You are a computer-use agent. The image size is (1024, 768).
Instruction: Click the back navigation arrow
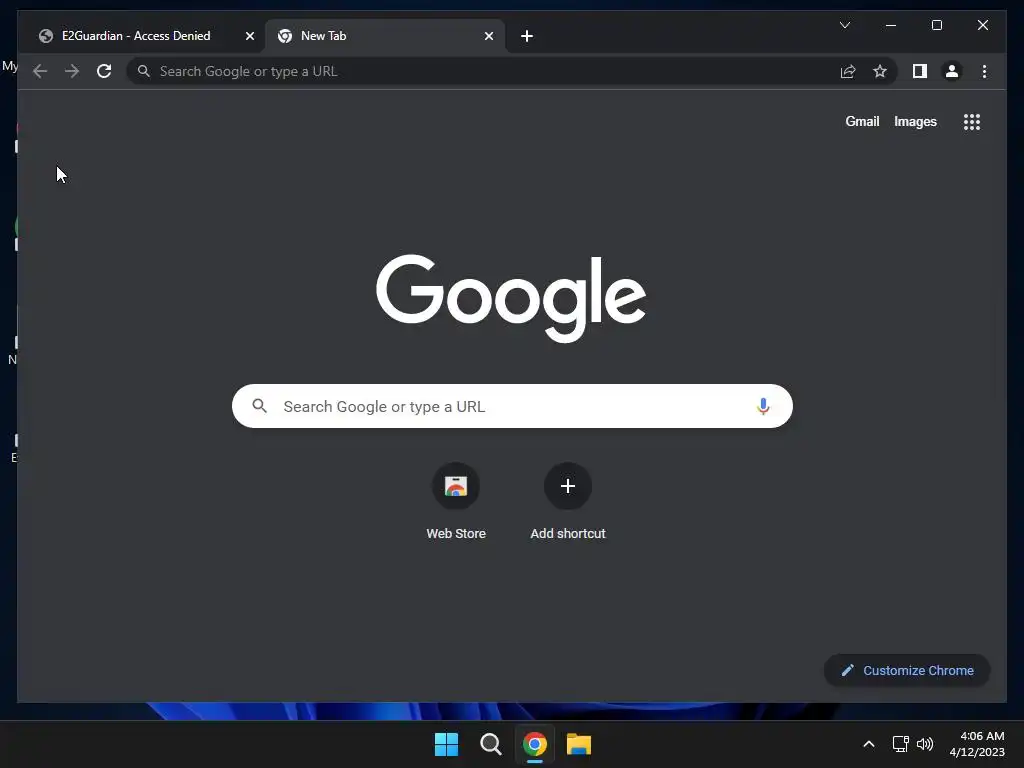click(40, 71)
